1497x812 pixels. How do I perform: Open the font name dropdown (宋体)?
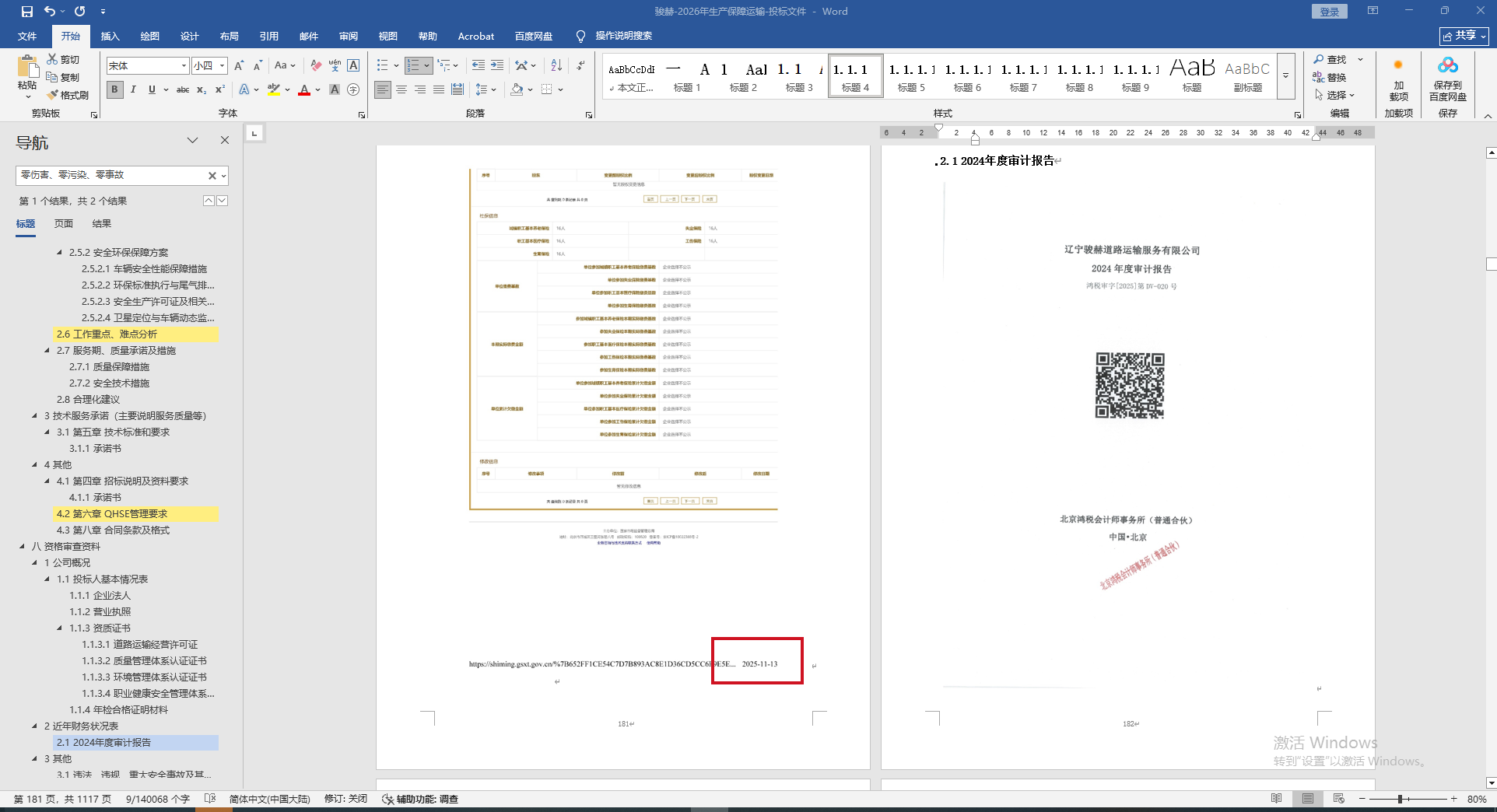click(184, 65)
